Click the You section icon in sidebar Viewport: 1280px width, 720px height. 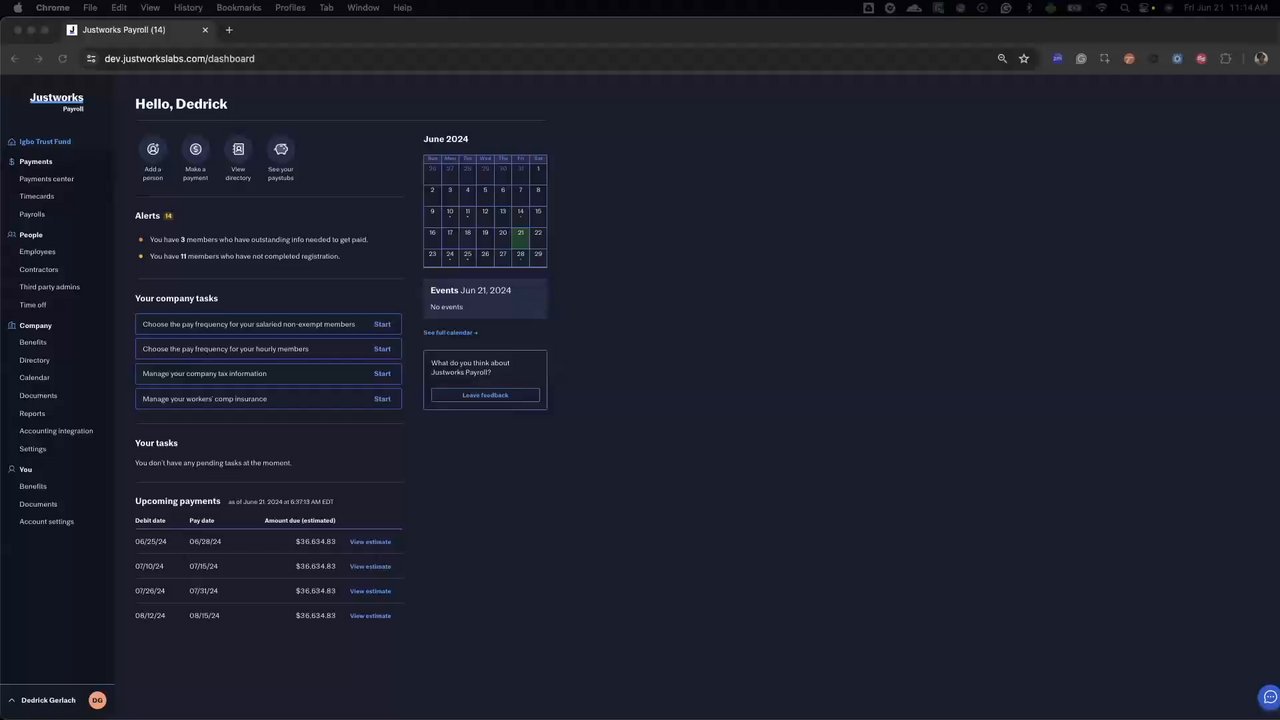[12, 469]
